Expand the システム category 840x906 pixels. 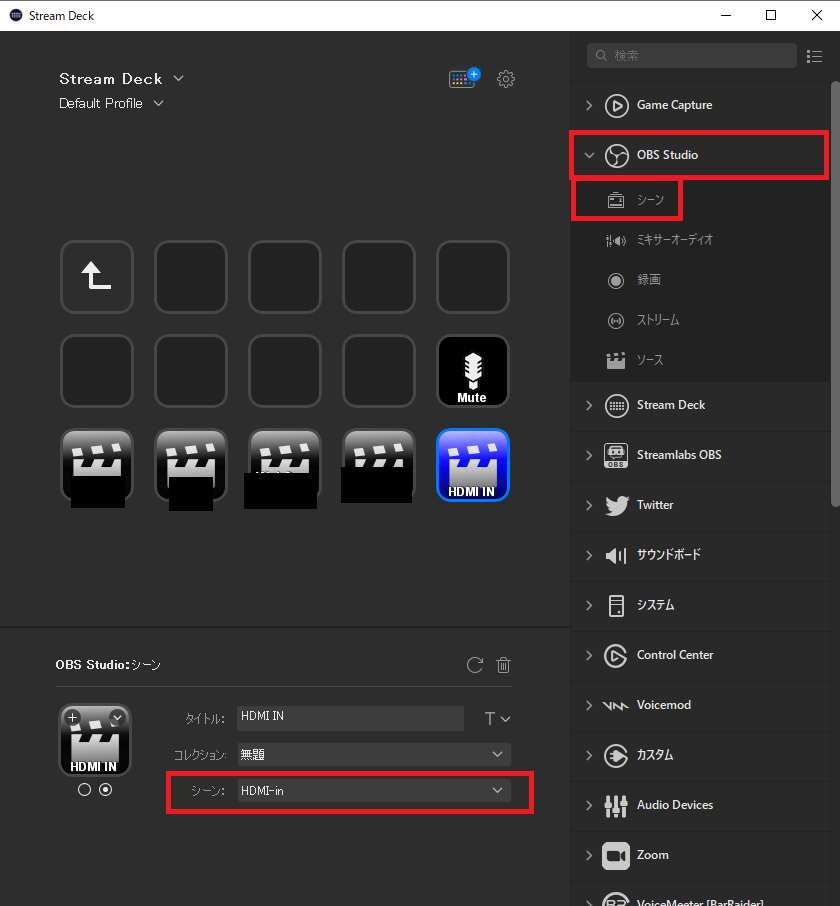(589, 606)
